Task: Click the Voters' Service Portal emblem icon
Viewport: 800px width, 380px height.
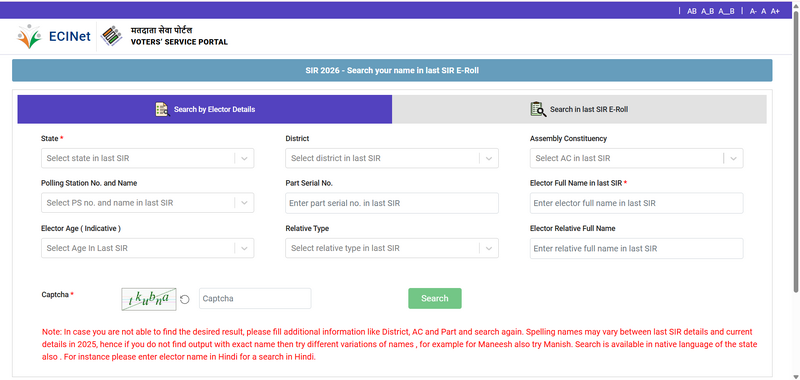Action: coord(111,36)
